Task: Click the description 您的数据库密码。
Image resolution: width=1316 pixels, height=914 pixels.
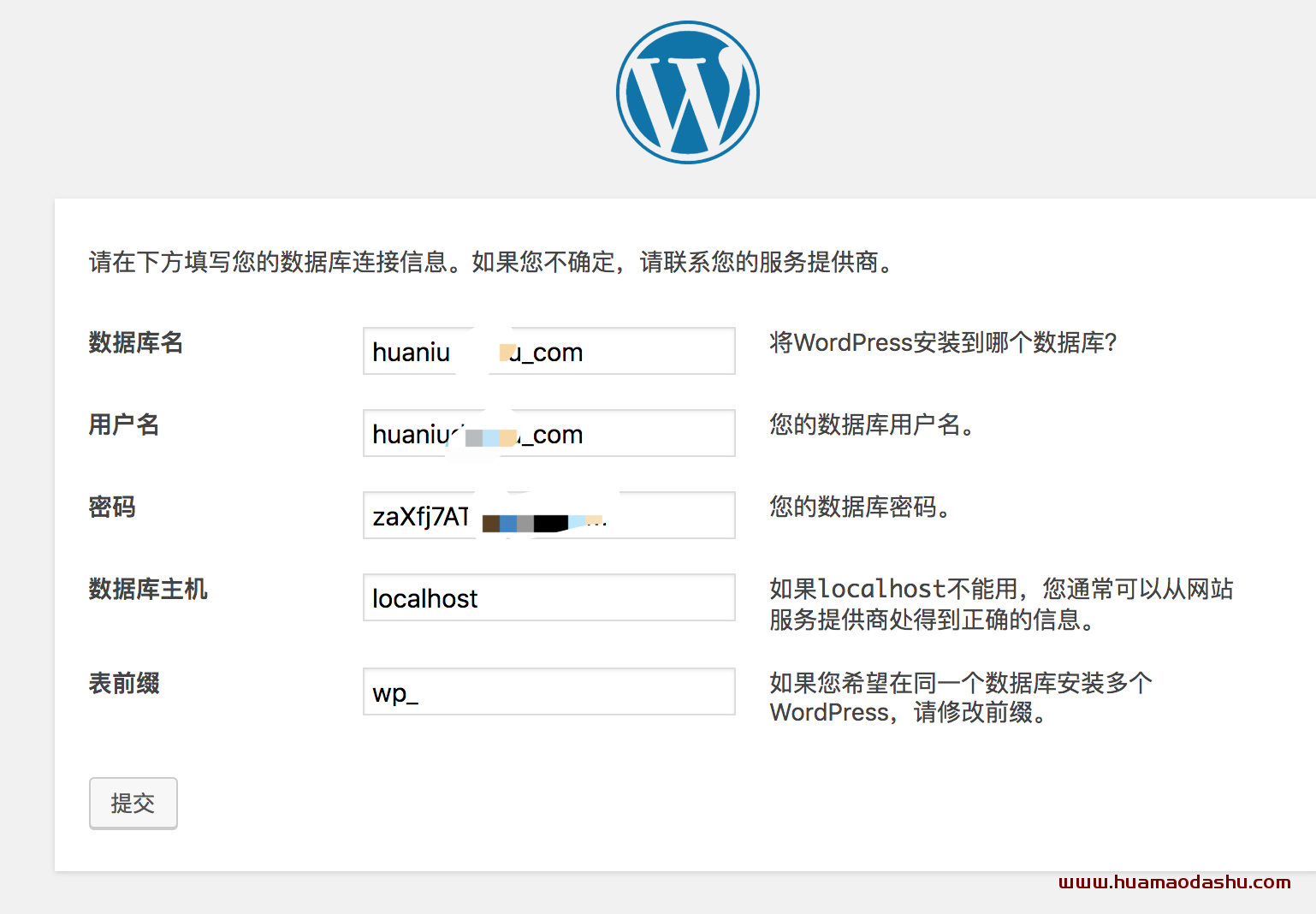Action: tap(860, 507)
